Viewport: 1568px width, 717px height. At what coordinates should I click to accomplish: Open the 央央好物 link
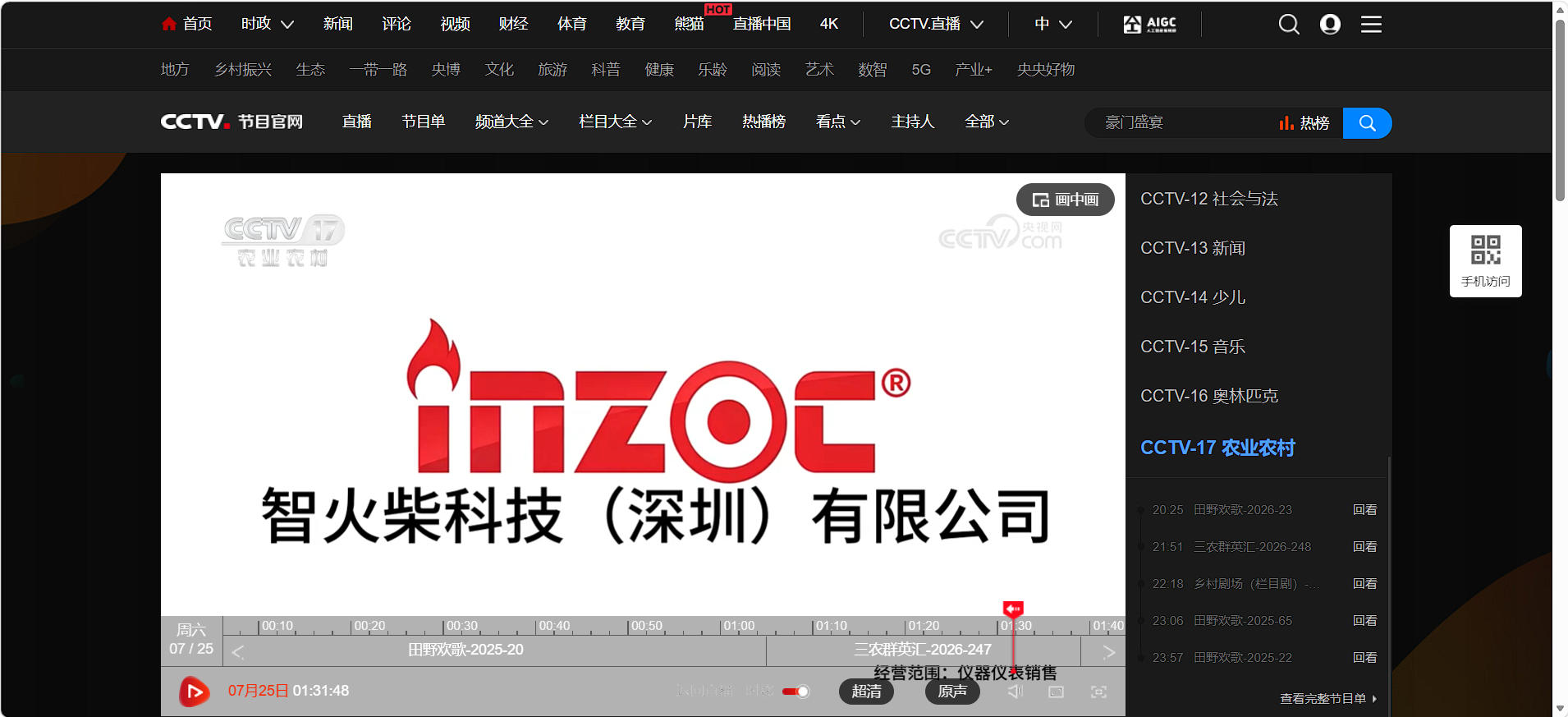(1046, 70)
